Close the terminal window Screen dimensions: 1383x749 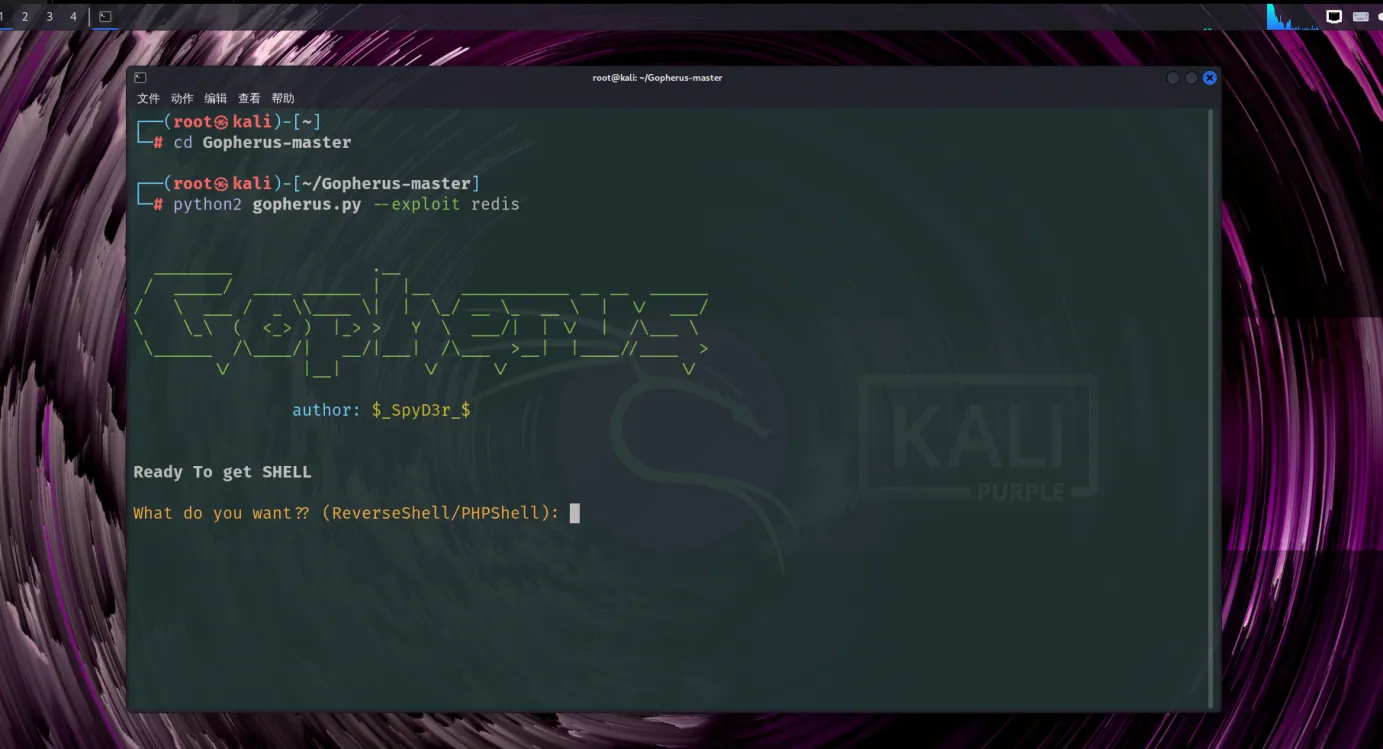click(1209, 78)
